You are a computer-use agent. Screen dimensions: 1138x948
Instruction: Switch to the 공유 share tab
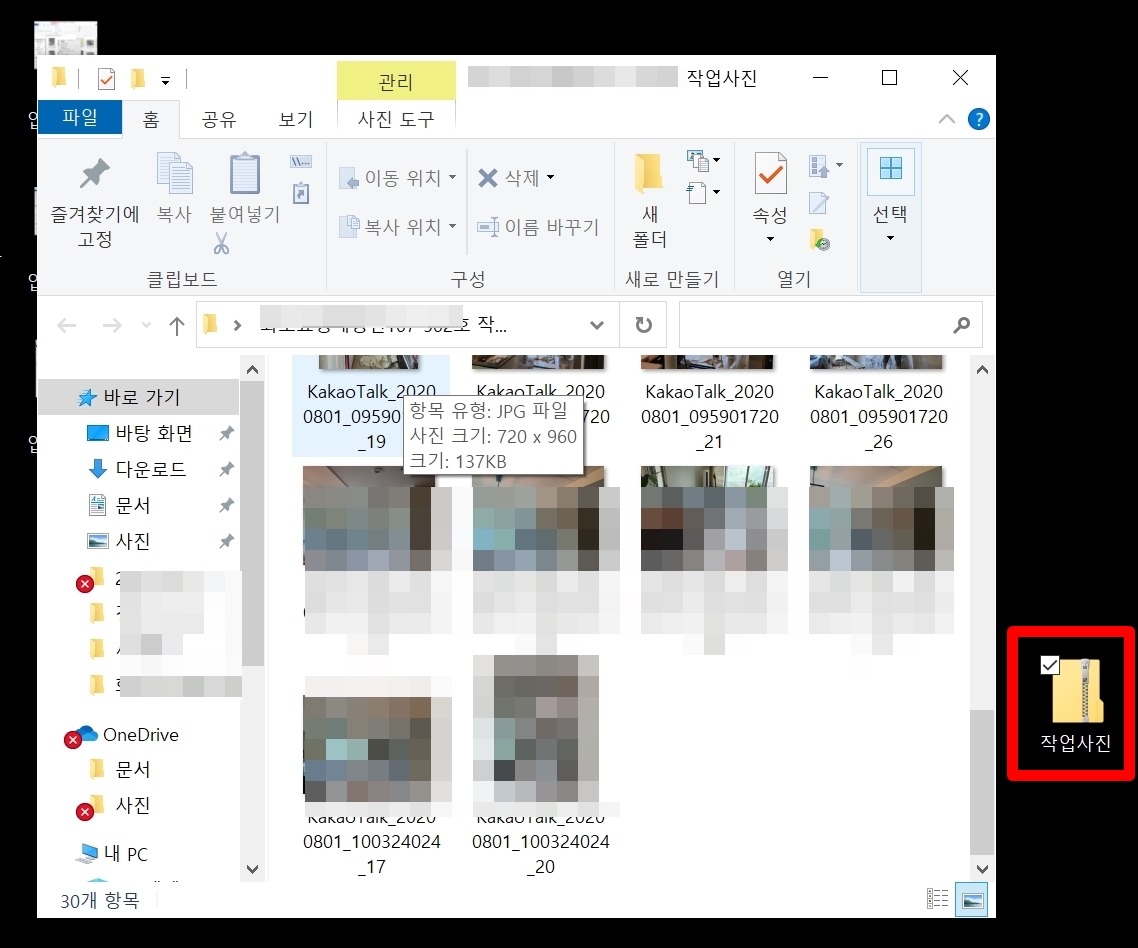tap(218, 119)
